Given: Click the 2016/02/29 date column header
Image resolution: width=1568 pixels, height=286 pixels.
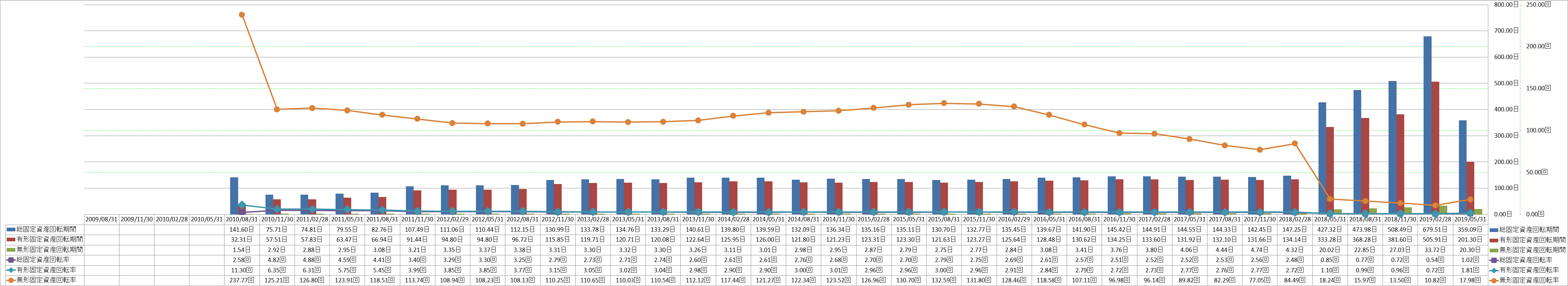Looking at the screenshot, I should [1014, 219].
